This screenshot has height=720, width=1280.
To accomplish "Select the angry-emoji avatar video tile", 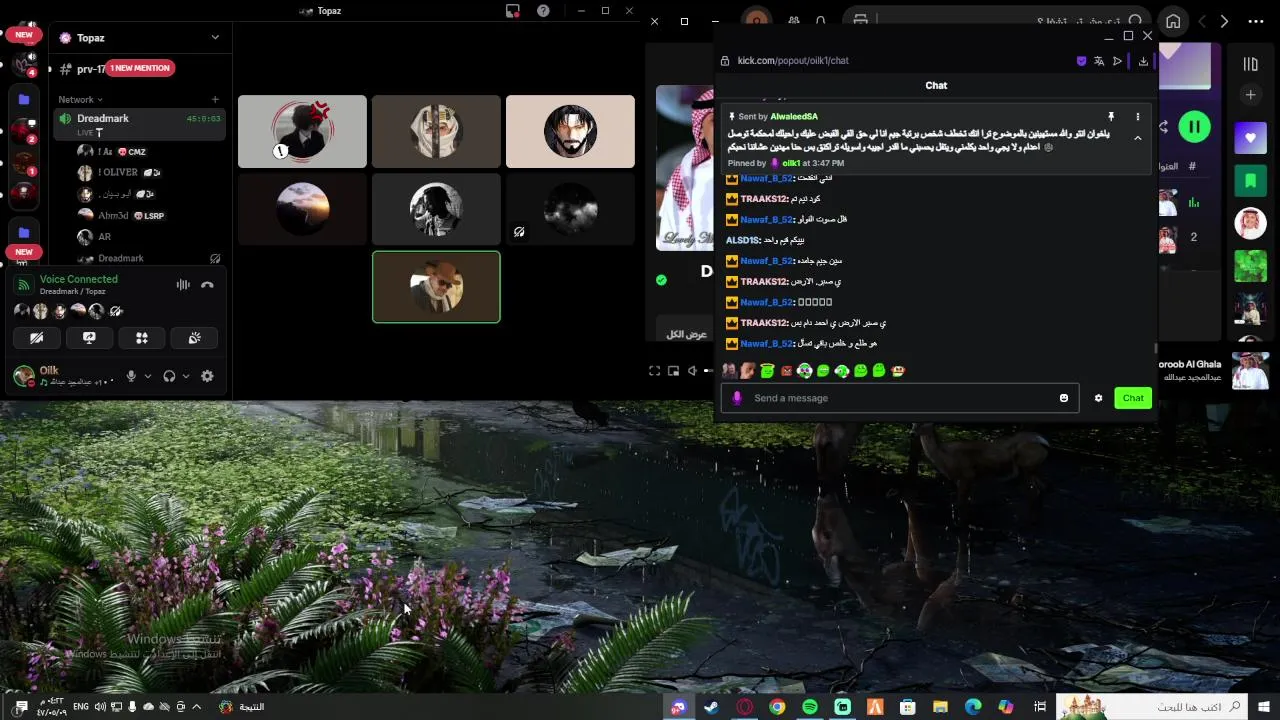I will [x=302, y=131].
